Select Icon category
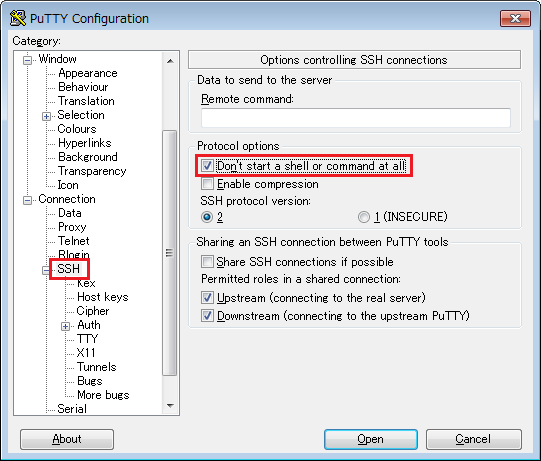Screen dimensions: 541x461 68,185
